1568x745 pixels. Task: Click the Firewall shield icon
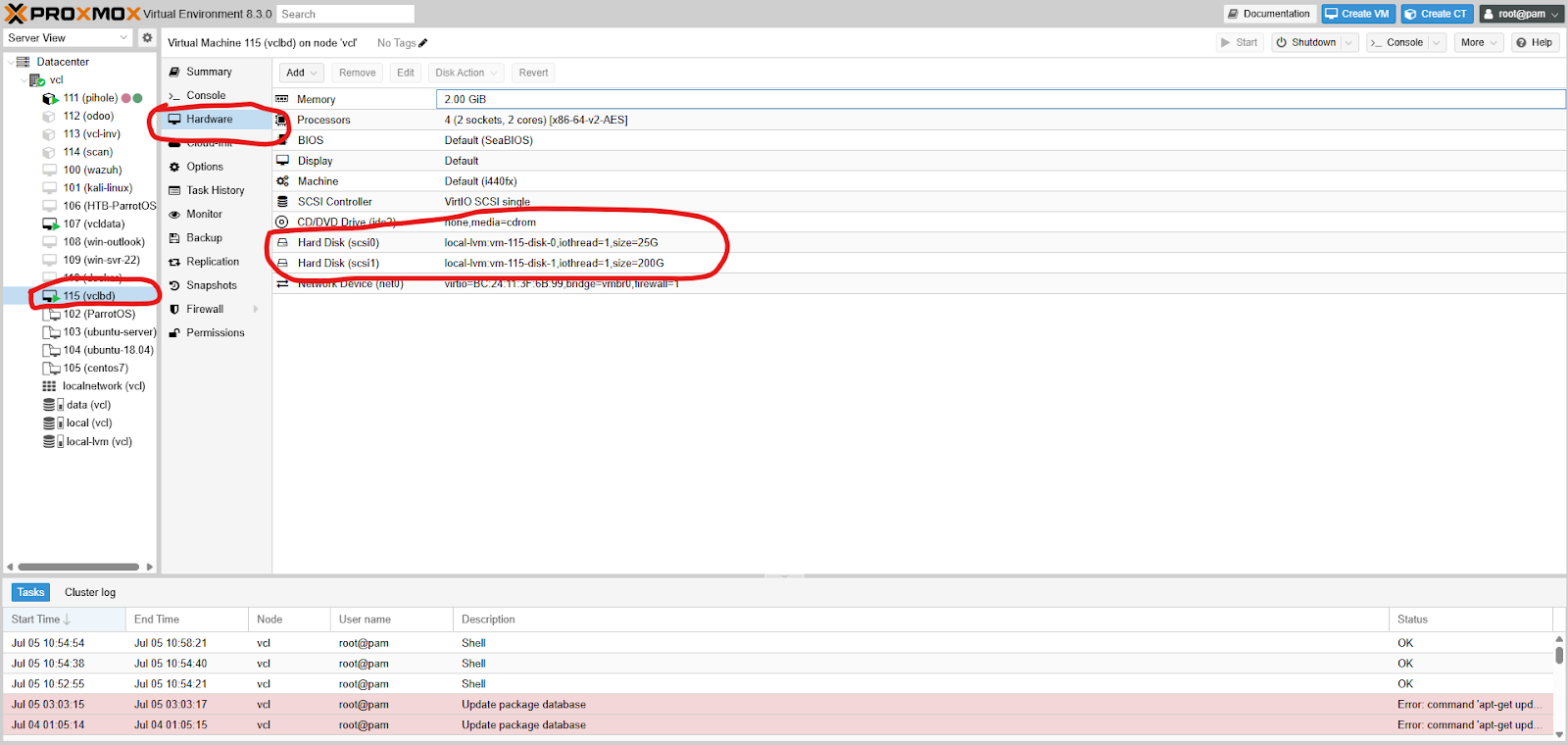[174, 309]
